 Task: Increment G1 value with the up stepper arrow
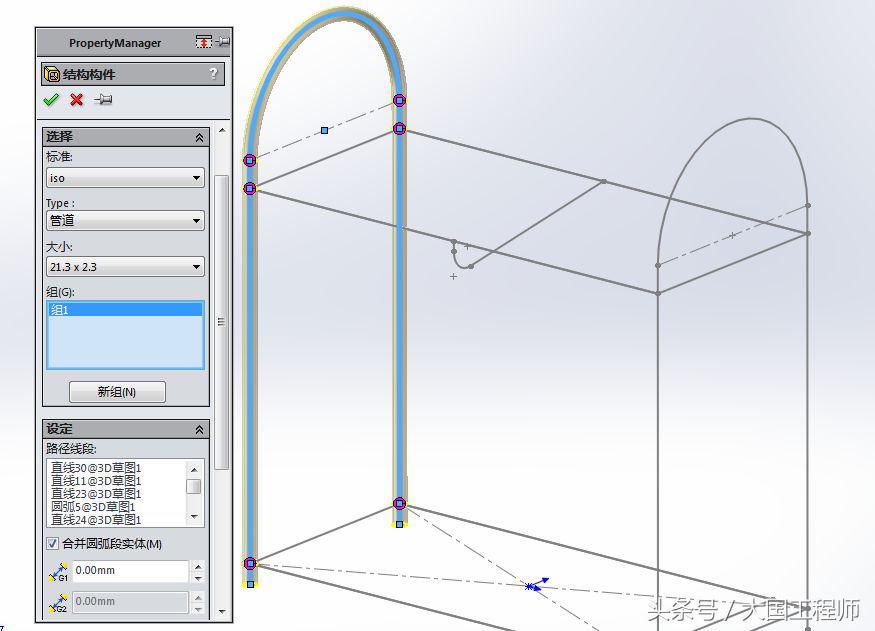(197, 565)
